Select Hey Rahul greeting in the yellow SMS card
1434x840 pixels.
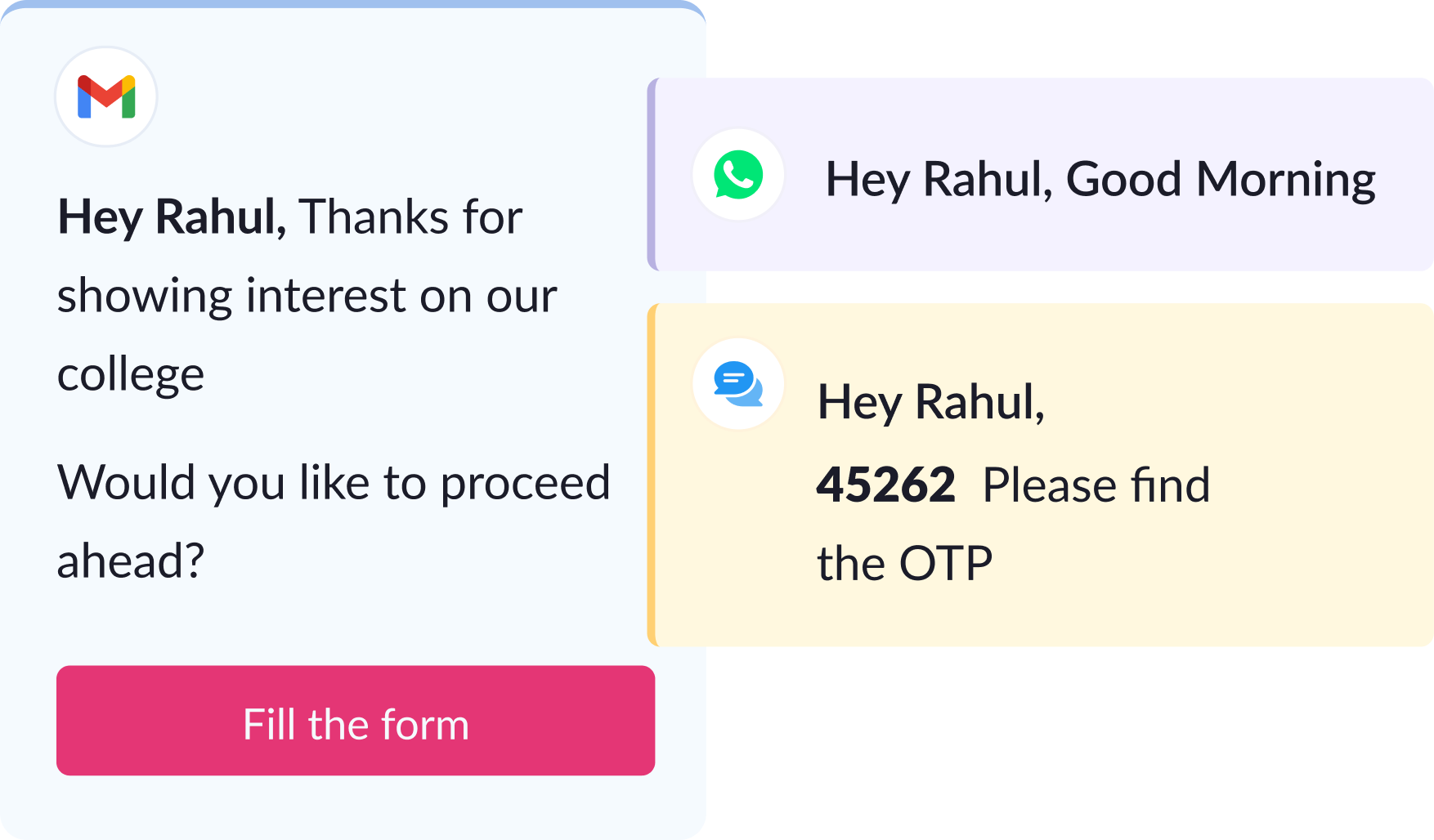(931, 403)
